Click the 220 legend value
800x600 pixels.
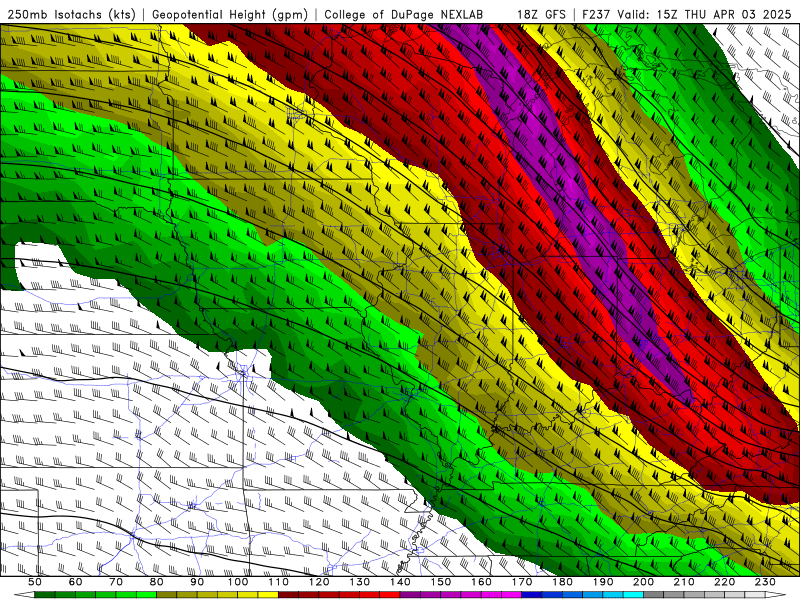[x=724, y=582]
